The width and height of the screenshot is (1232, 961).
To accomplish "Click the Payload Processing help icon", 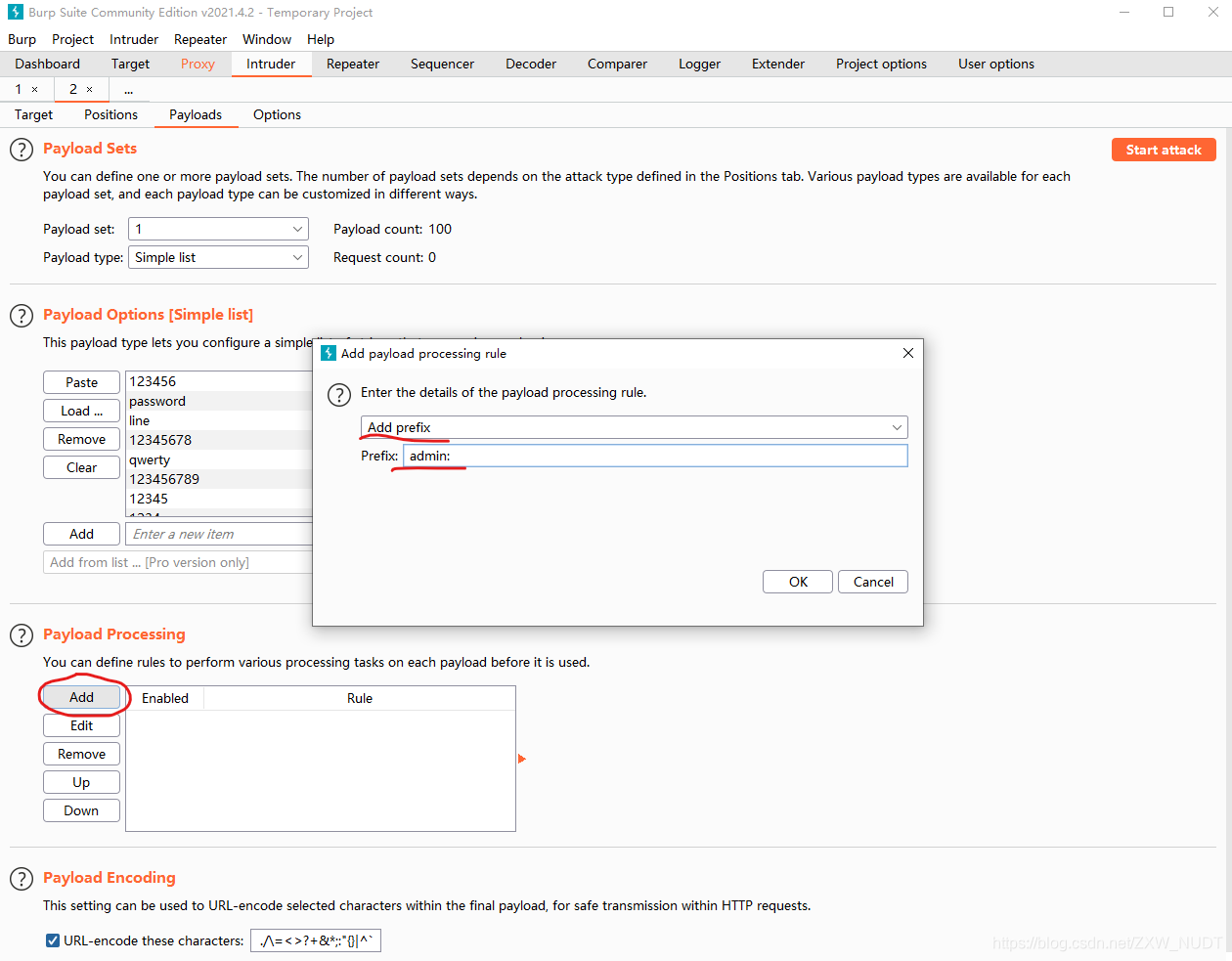I will point(21,634).
